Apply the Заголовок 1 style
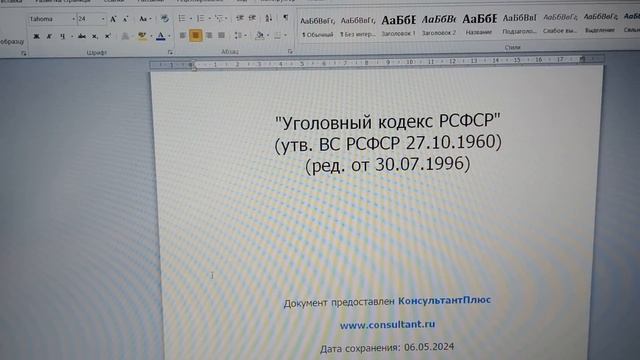The width and height of the screenshot is (640, 360). (x=398, y=26)
